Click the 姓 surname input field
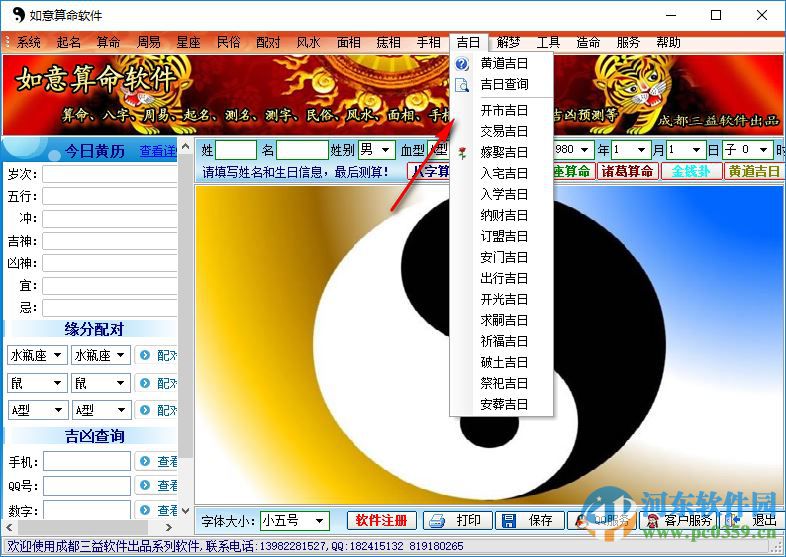Viewport: 786px width, 557px height. (x=236, y=150)
